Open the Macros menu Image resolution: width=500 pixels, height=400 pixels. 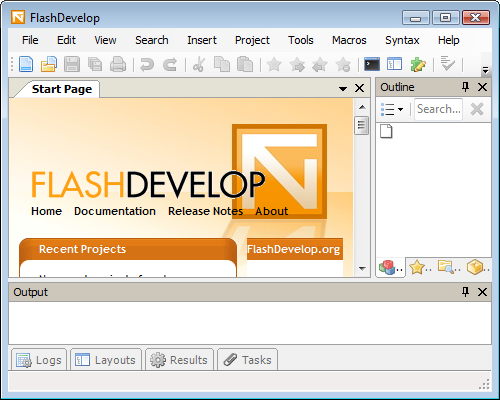349,40
